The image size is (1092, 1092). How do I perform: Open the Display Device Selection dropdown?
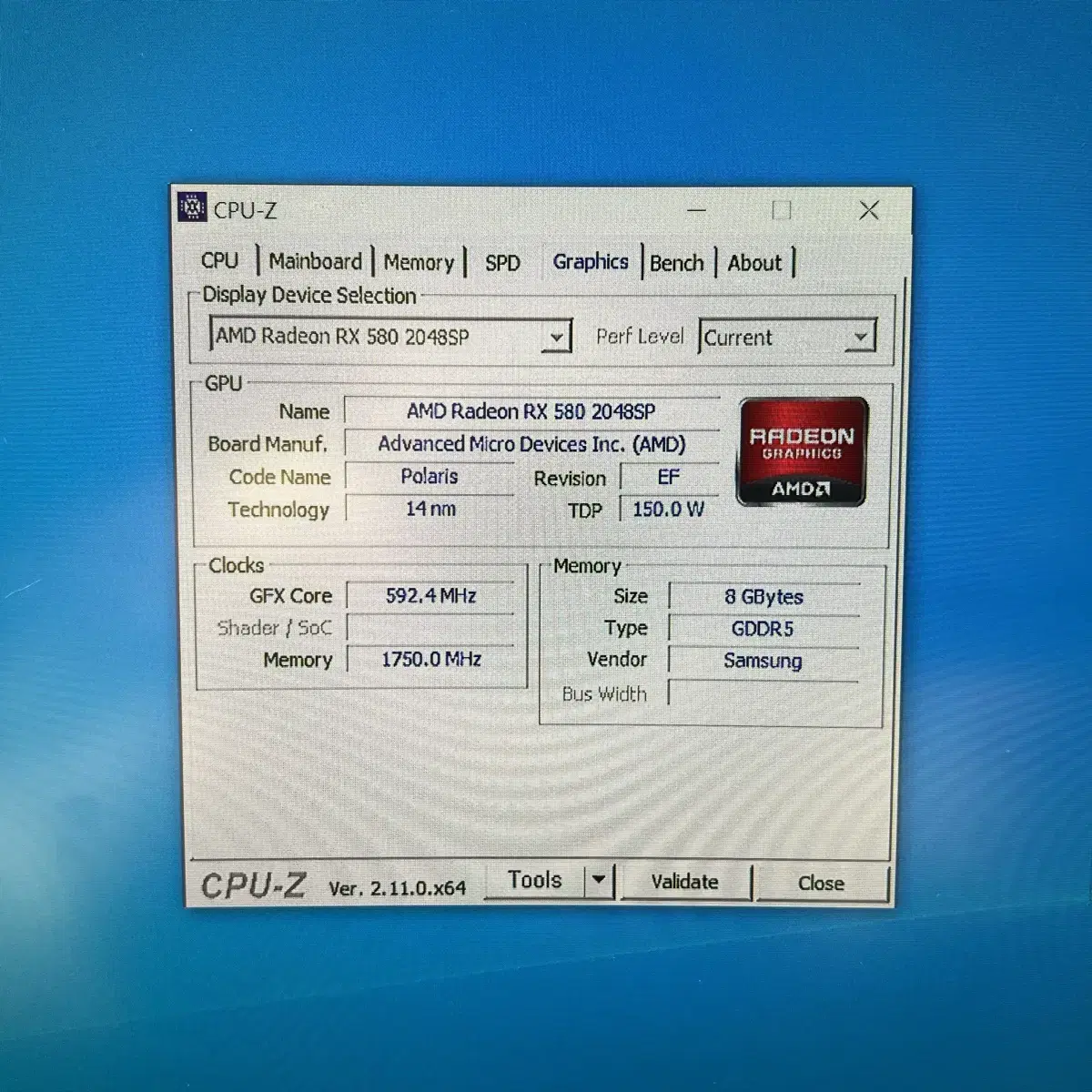(390, 336)
